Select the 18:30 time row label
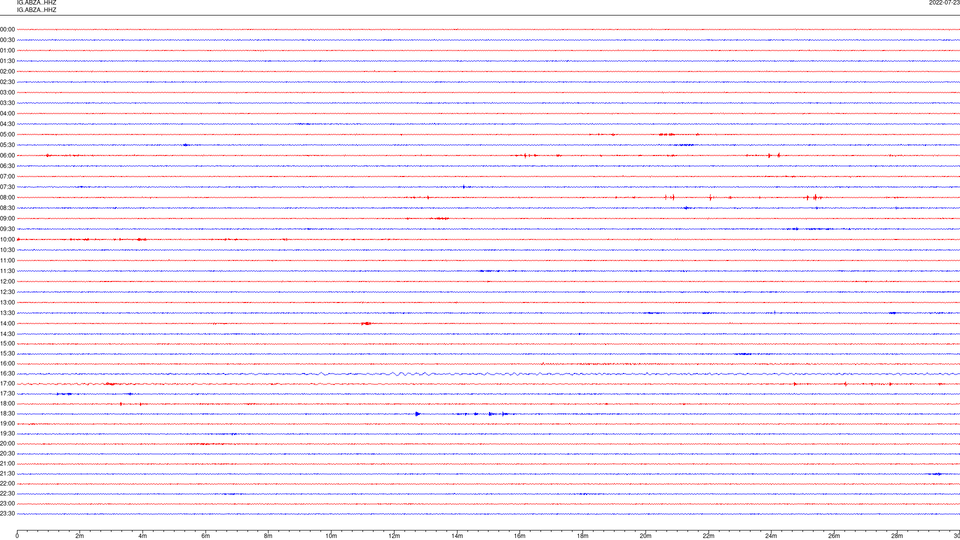Screen dimensions: 960x540 7,414
